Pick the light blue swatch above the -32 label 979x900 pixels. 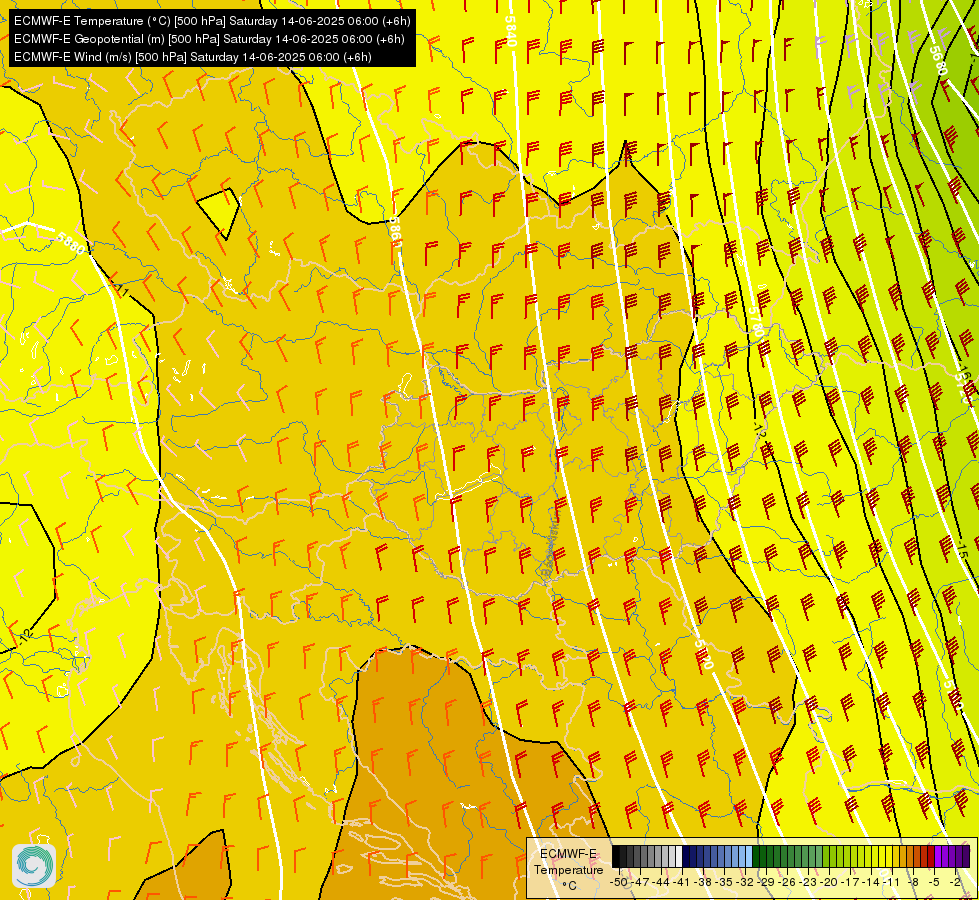point(749,856)
